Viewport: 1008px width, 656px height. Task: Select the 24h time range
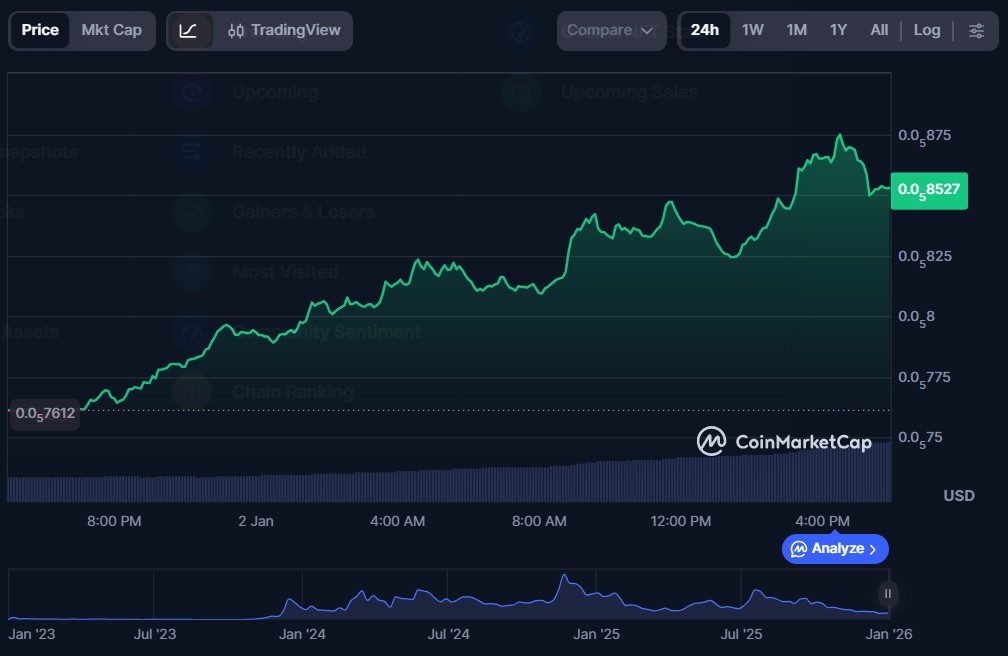pos(704,30)
